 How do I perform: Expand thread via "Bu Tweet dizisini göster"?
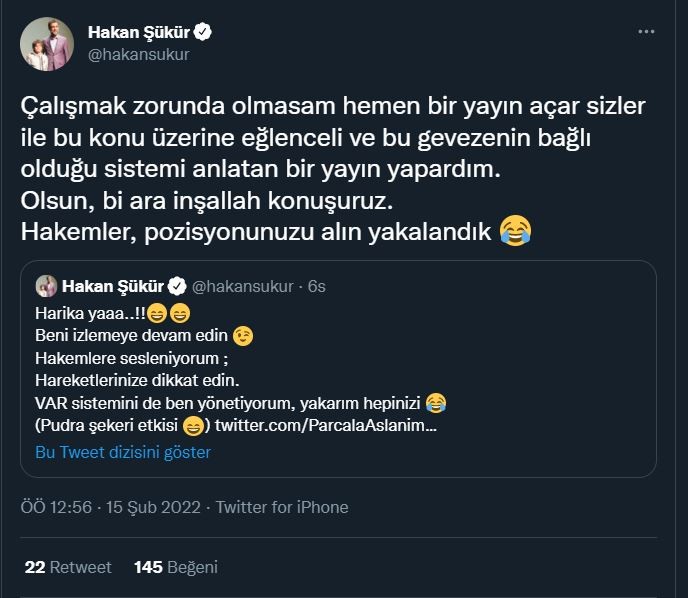pyautogui.click(x=123, y=452)
